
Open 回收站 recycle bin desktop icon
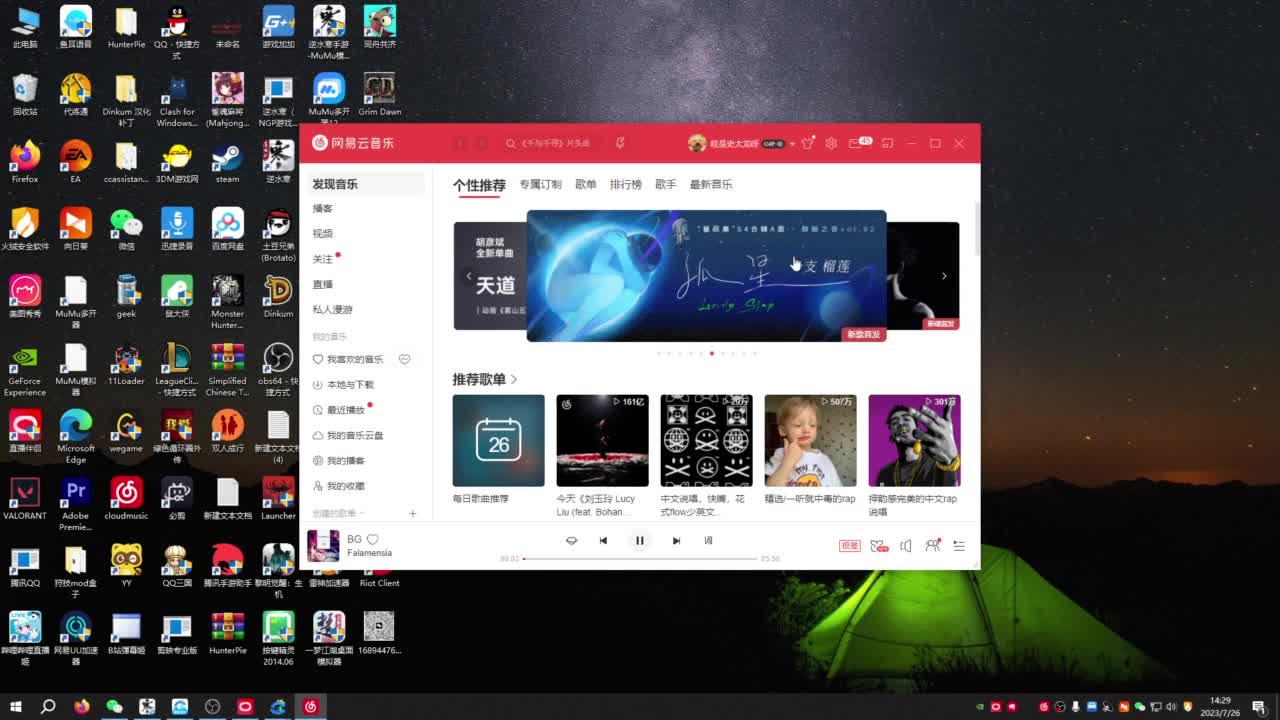pyautogui.click(x=25, y=95)
